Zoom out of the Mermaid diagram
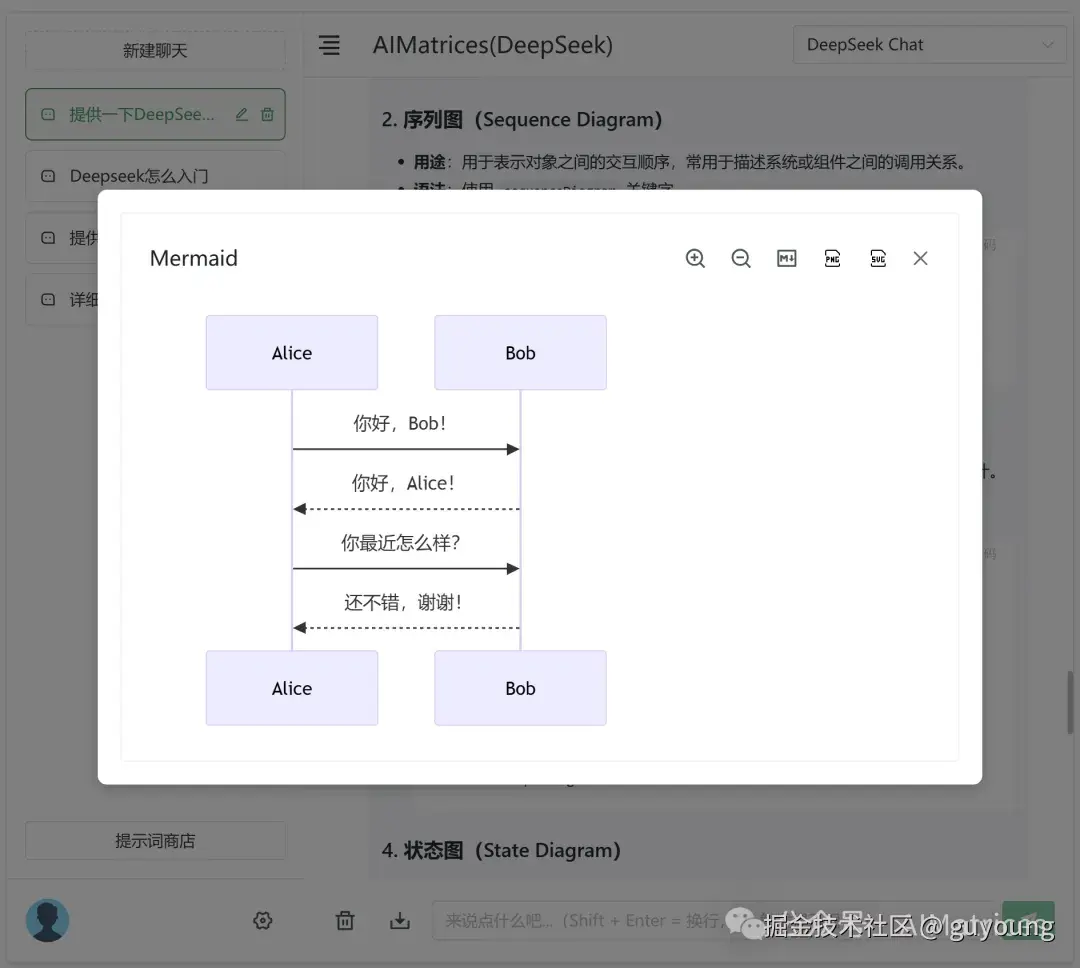Viewport: 1080px width, 968px height. (x=741, y=258)
